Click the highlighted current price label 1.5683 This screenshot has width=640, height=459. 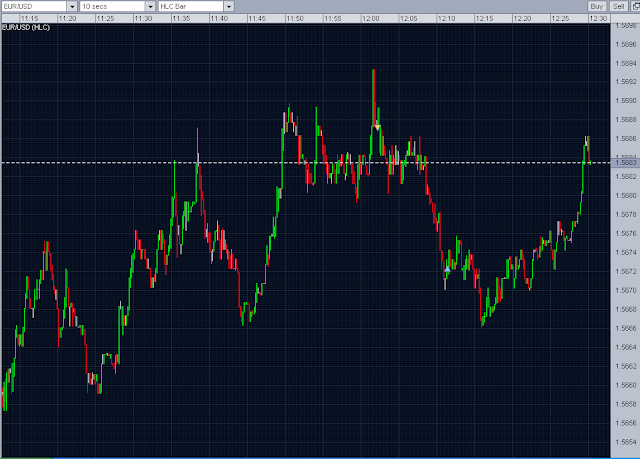click(x=626, y=163)
